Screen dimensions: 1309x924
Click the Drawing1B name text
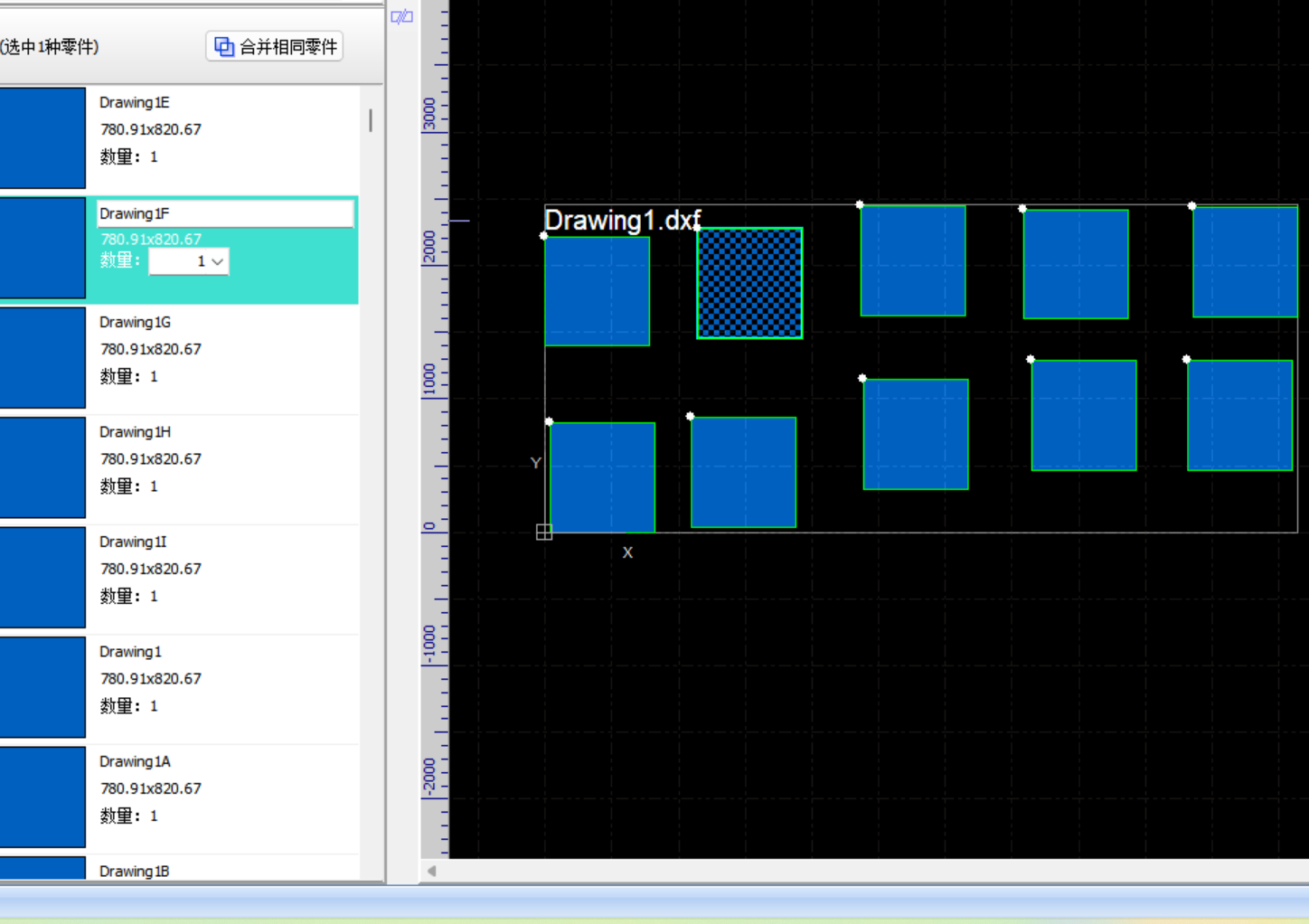pos(134,872)
